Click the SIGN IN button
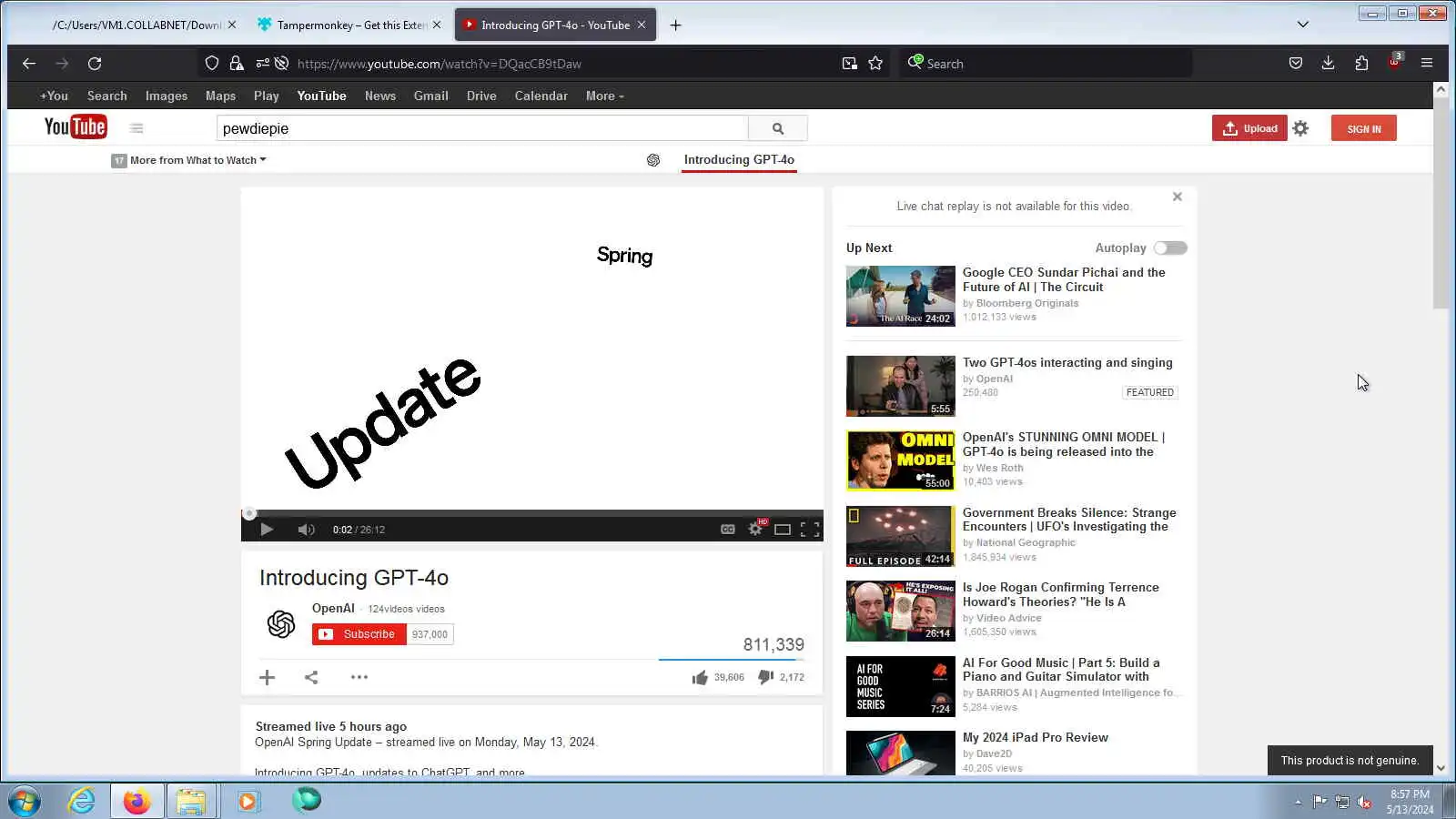The width and height of the screenshot is (1456, 819). tap(1363, 128)
